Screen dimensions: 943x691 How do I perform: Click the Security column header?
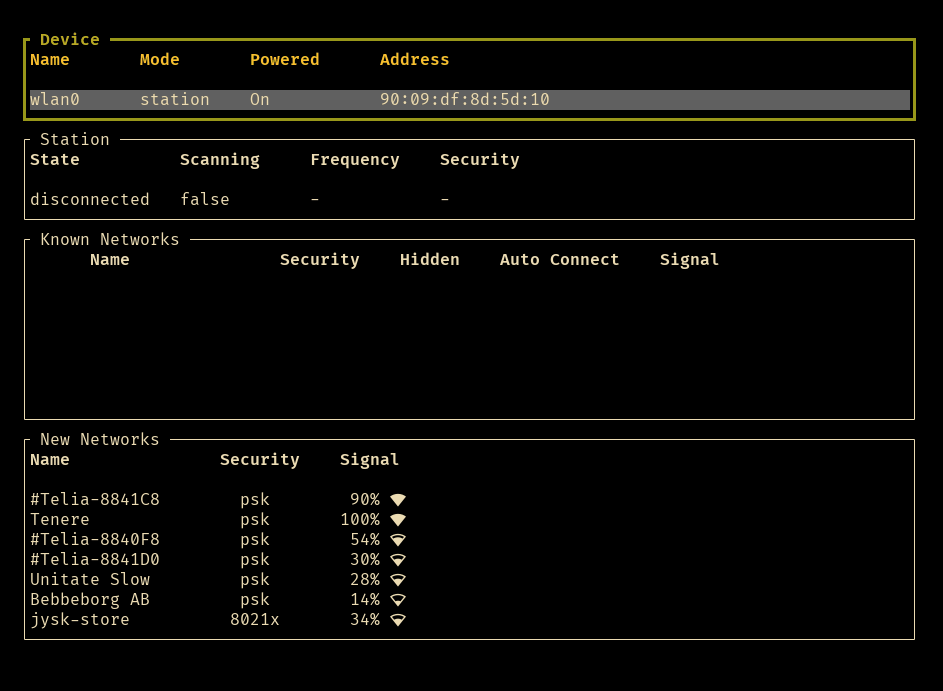click(259, 459)
